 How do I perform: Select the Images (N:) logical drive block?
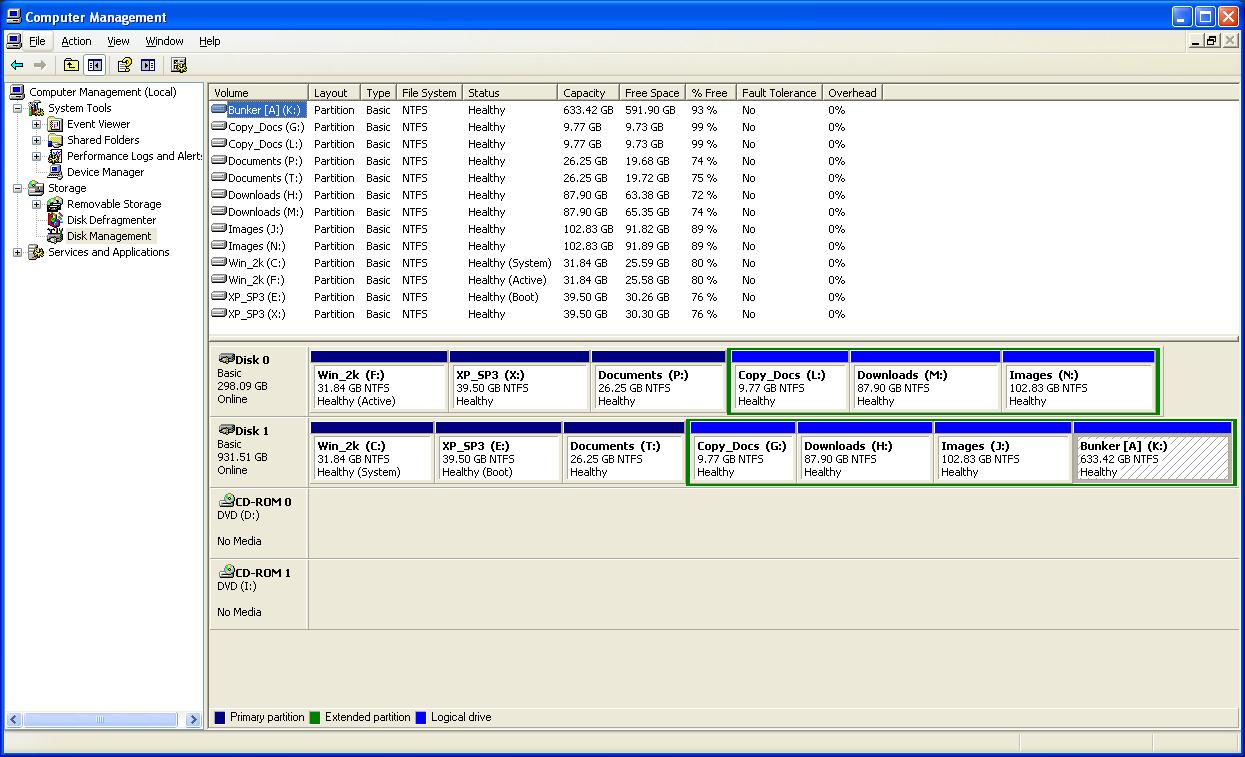click(1079, 380)
